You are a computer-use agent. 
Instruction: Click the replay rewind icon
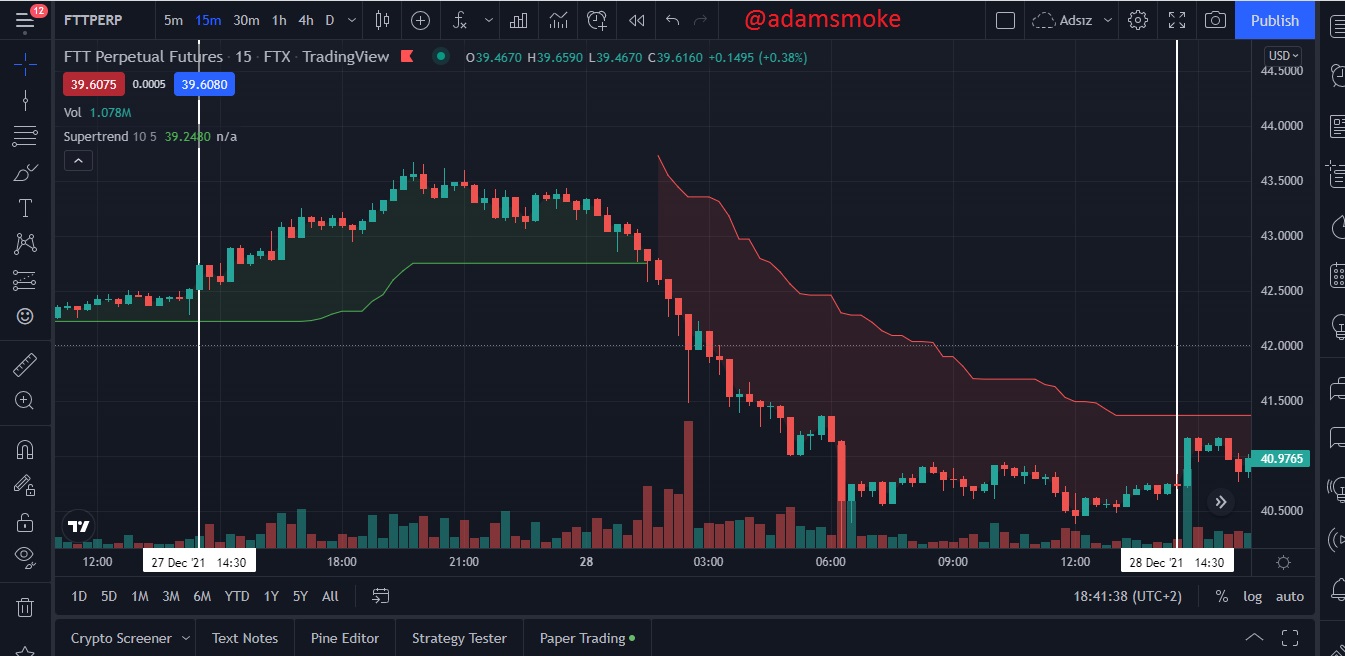click(636, 20)
